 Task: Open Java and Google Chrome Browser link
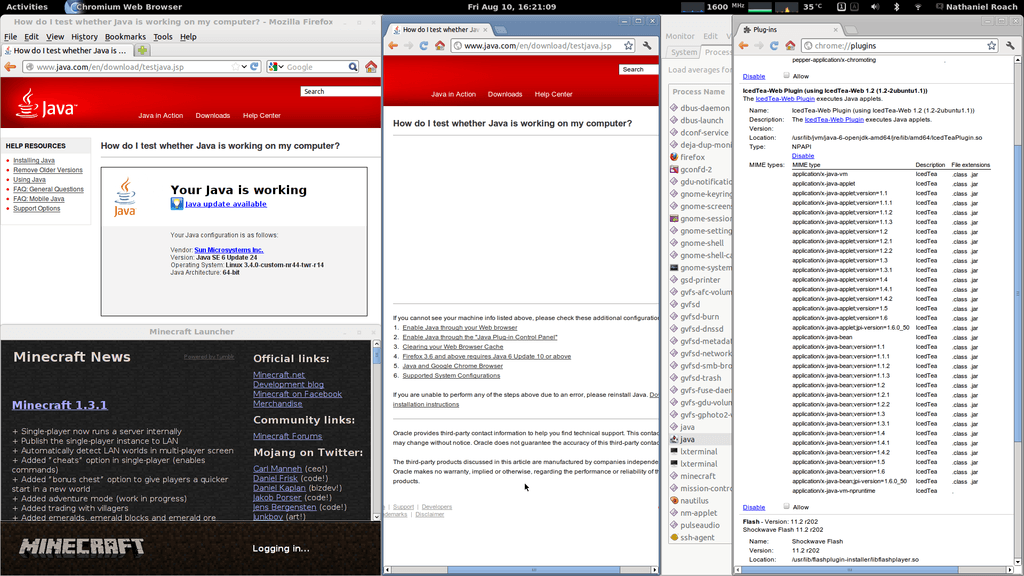point(453,366)
